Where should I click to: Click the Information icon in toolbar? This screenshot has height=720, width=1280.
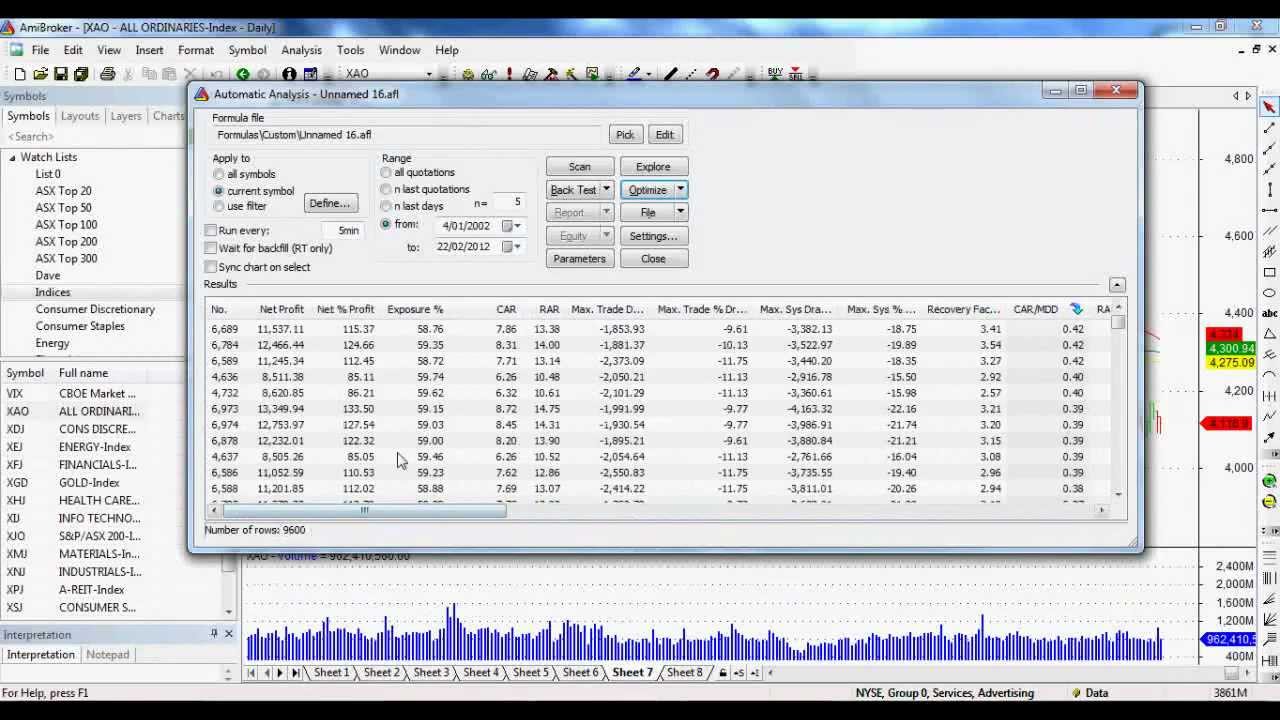pyautogui.click(x=289, y=74)
